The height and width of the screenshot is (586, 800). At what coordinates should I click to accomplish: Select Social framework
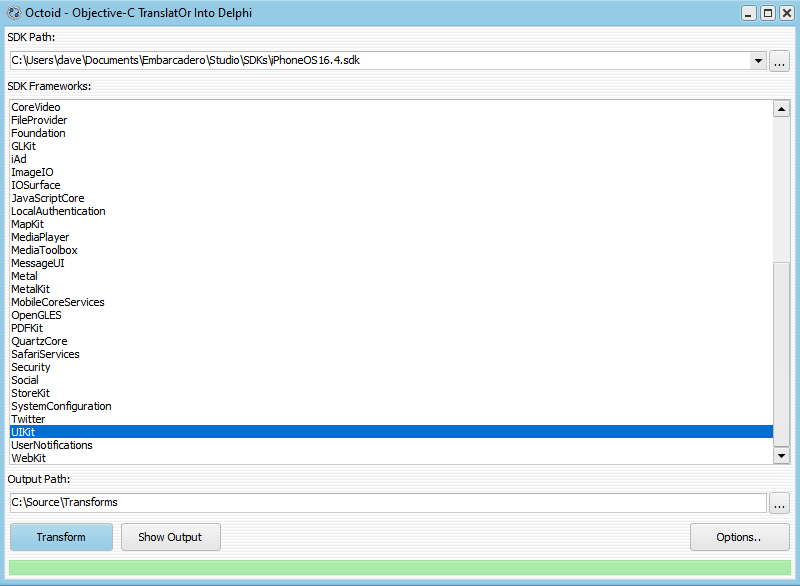point(391,380)
